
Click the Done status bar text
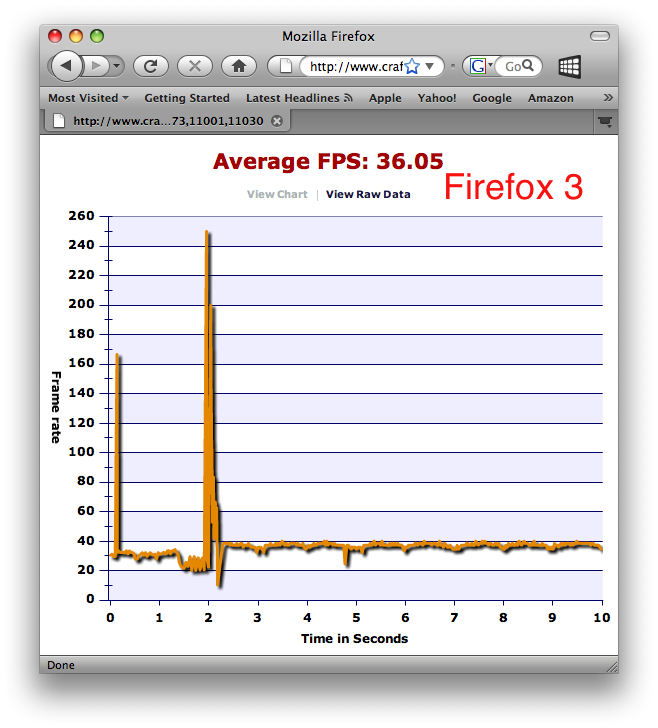(61, 665)
